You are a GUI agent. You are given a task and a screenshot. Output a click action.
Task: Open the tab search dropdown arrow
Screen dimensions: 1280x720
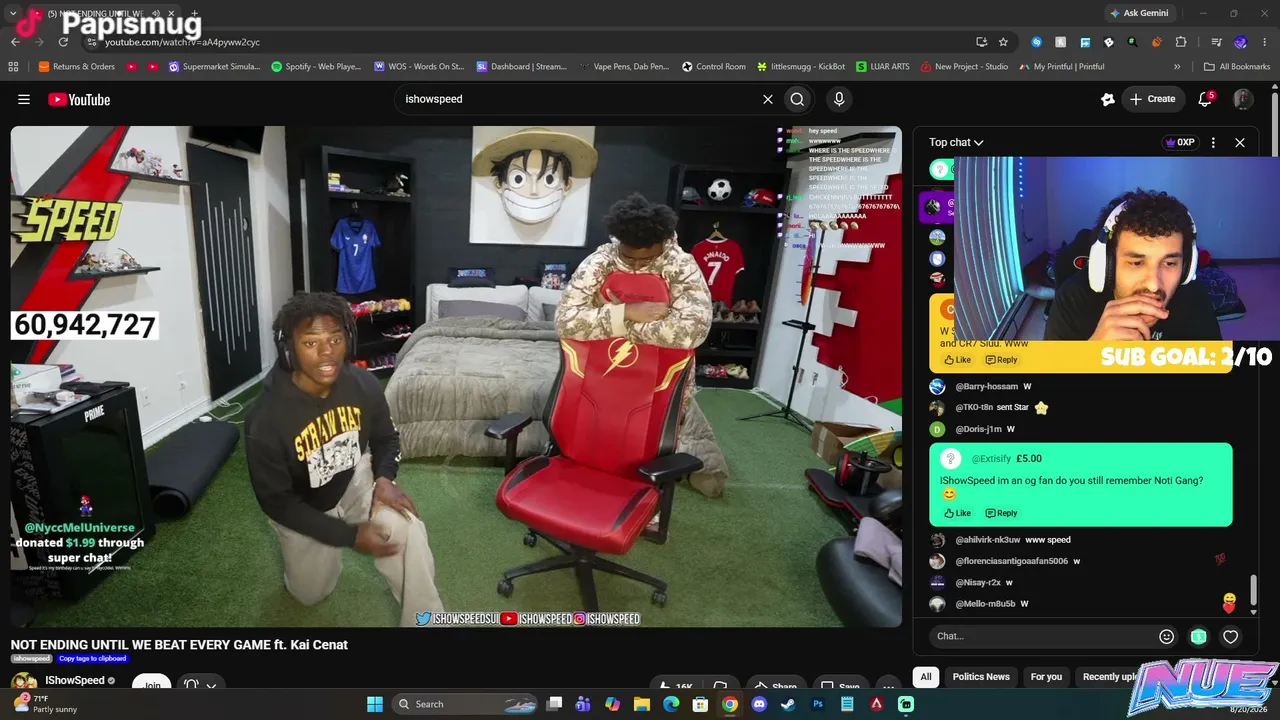click(x=13, y=13)
